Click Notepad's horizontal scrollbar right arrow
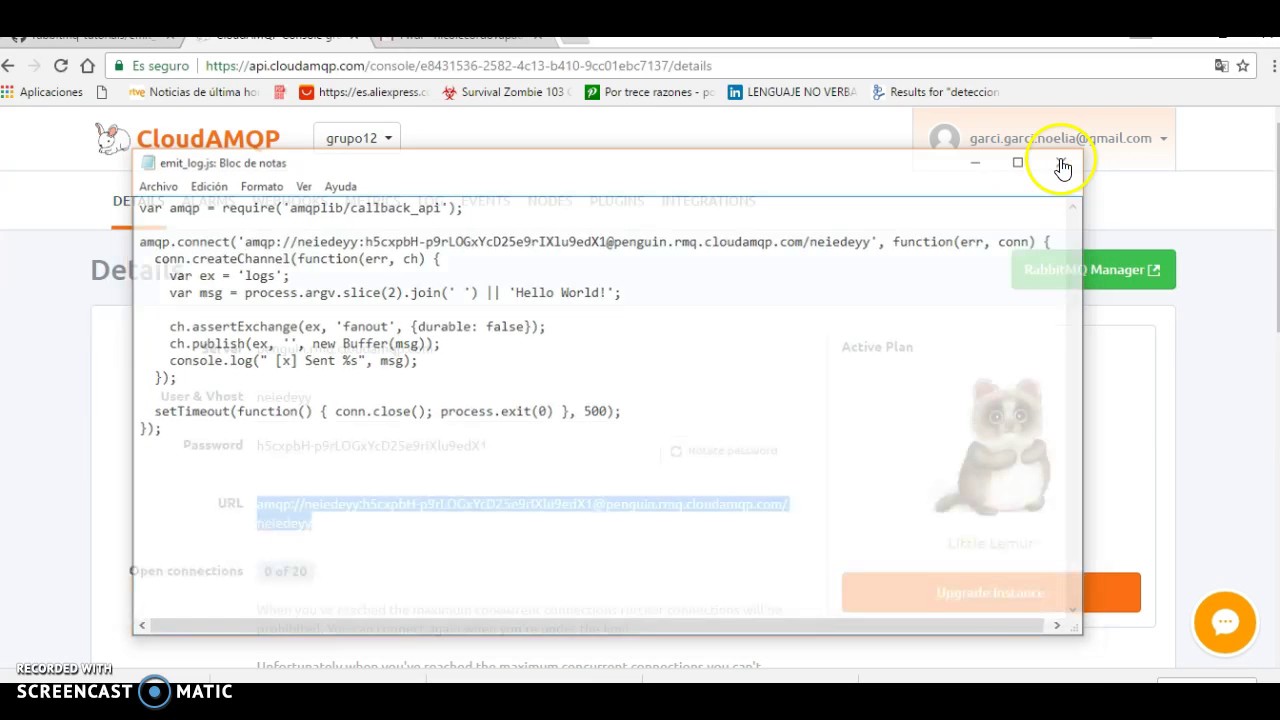The image size is (1280, 720). 1057,626
